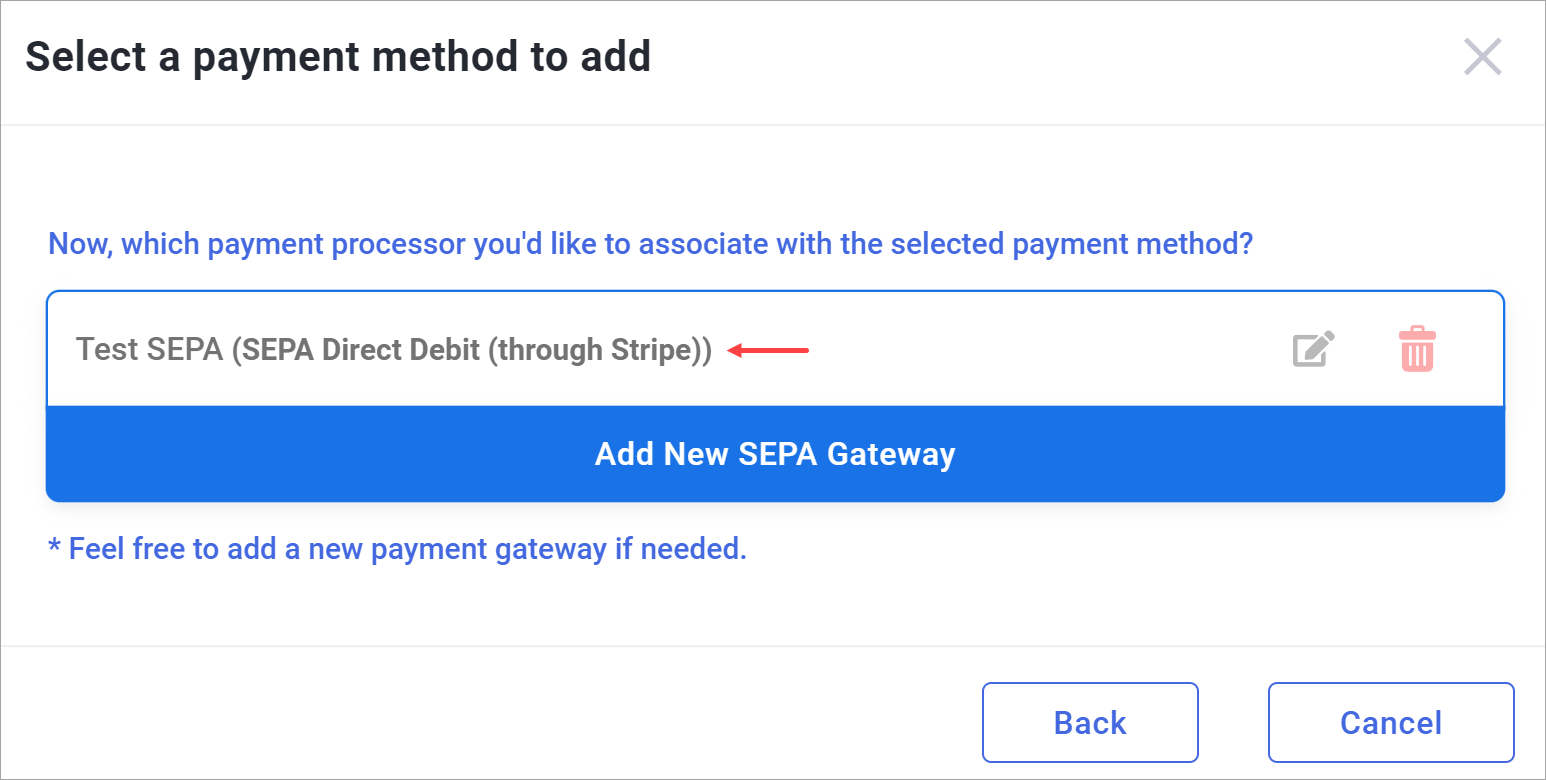Delete the Test SEPA gateway using trash icon

coord(1417,349)
